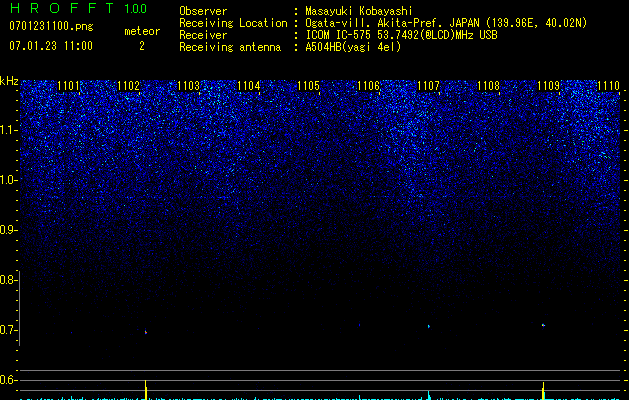The image size is (629, 400).
Task: Click the kHz axis unit label
Action: [x=9, y=81]
